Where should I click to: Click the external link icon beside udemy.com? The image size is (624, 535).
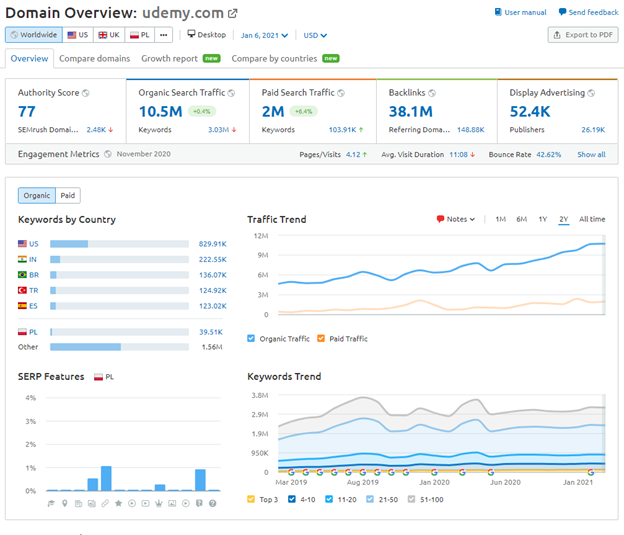pyautogui.click(x=233, y=13)
